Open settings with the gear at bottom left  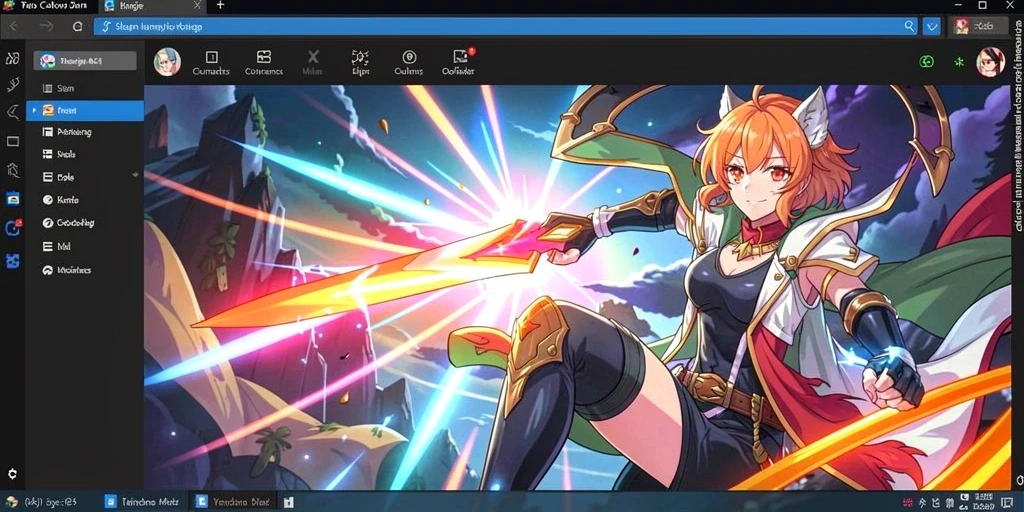pos(12,474)
